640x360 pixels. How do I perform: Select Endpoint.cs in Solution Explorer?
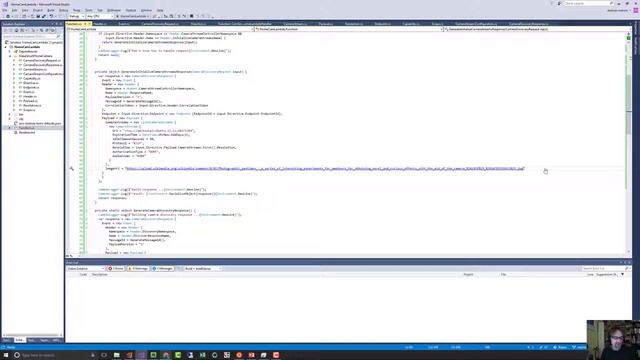(x=31, y=87)
